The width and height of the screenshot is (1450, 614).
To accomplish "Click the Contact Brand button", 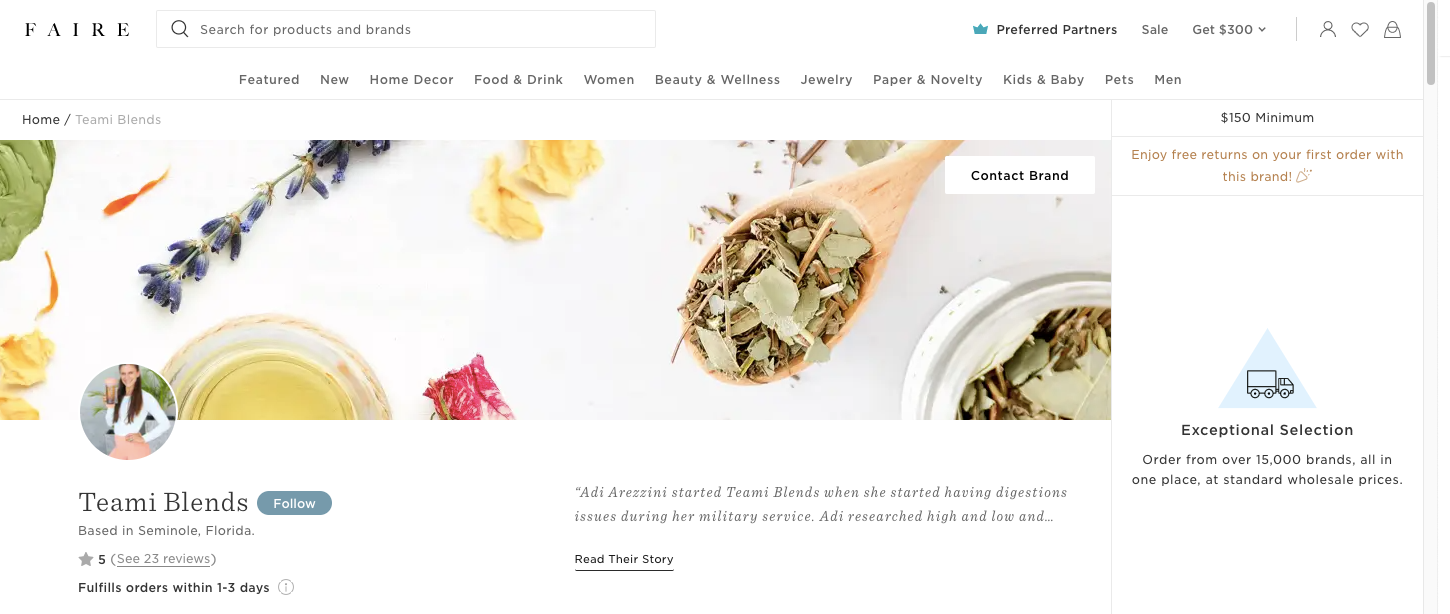I will (1020, 175).
